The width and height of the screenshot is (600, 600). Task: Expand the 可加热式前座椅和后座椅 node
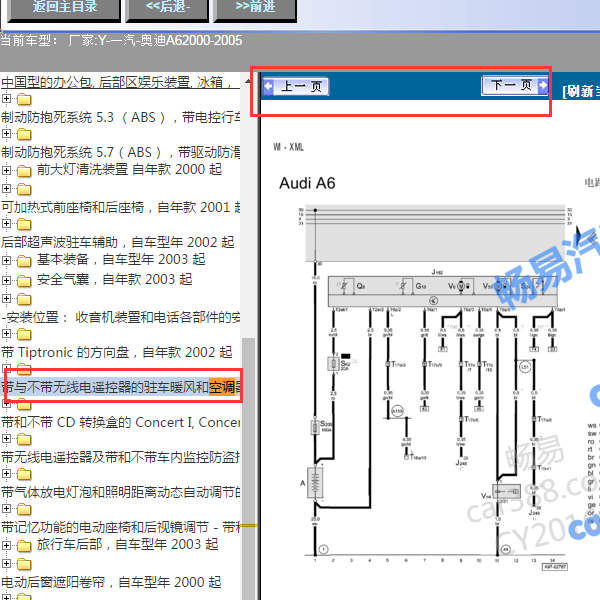6,188
